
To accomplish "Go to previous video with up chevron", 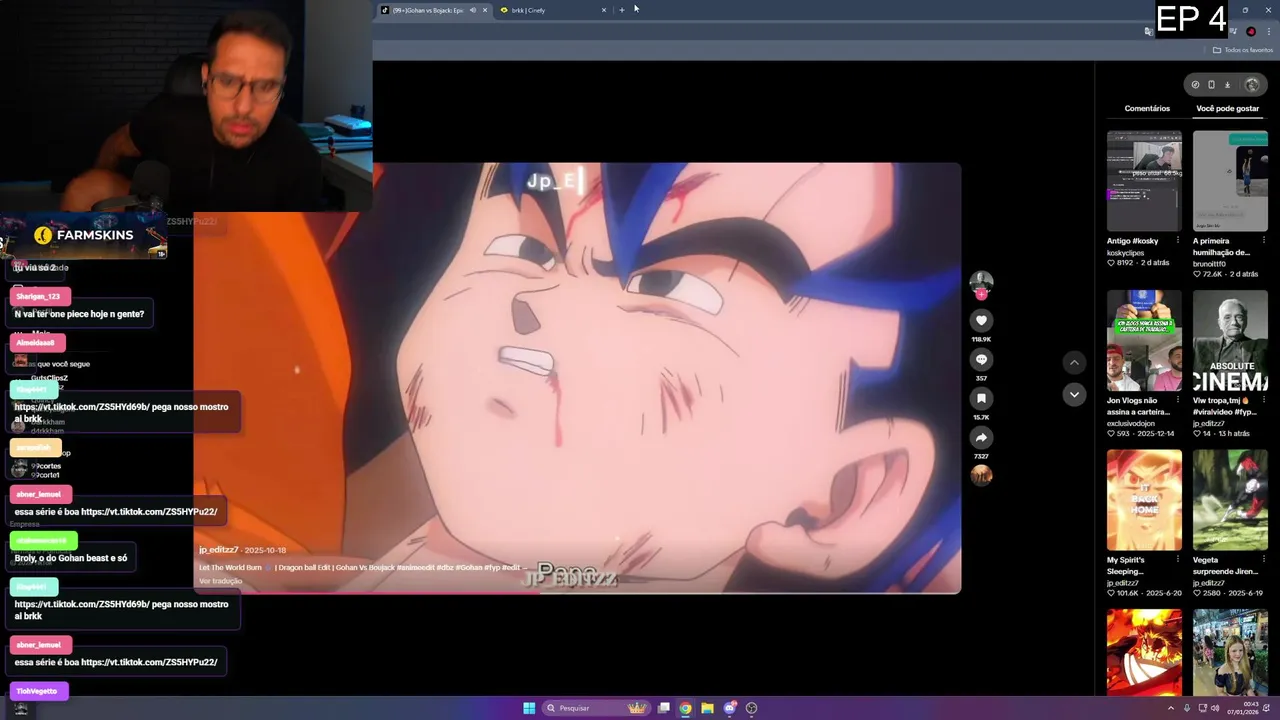I will pos(1074,363).
